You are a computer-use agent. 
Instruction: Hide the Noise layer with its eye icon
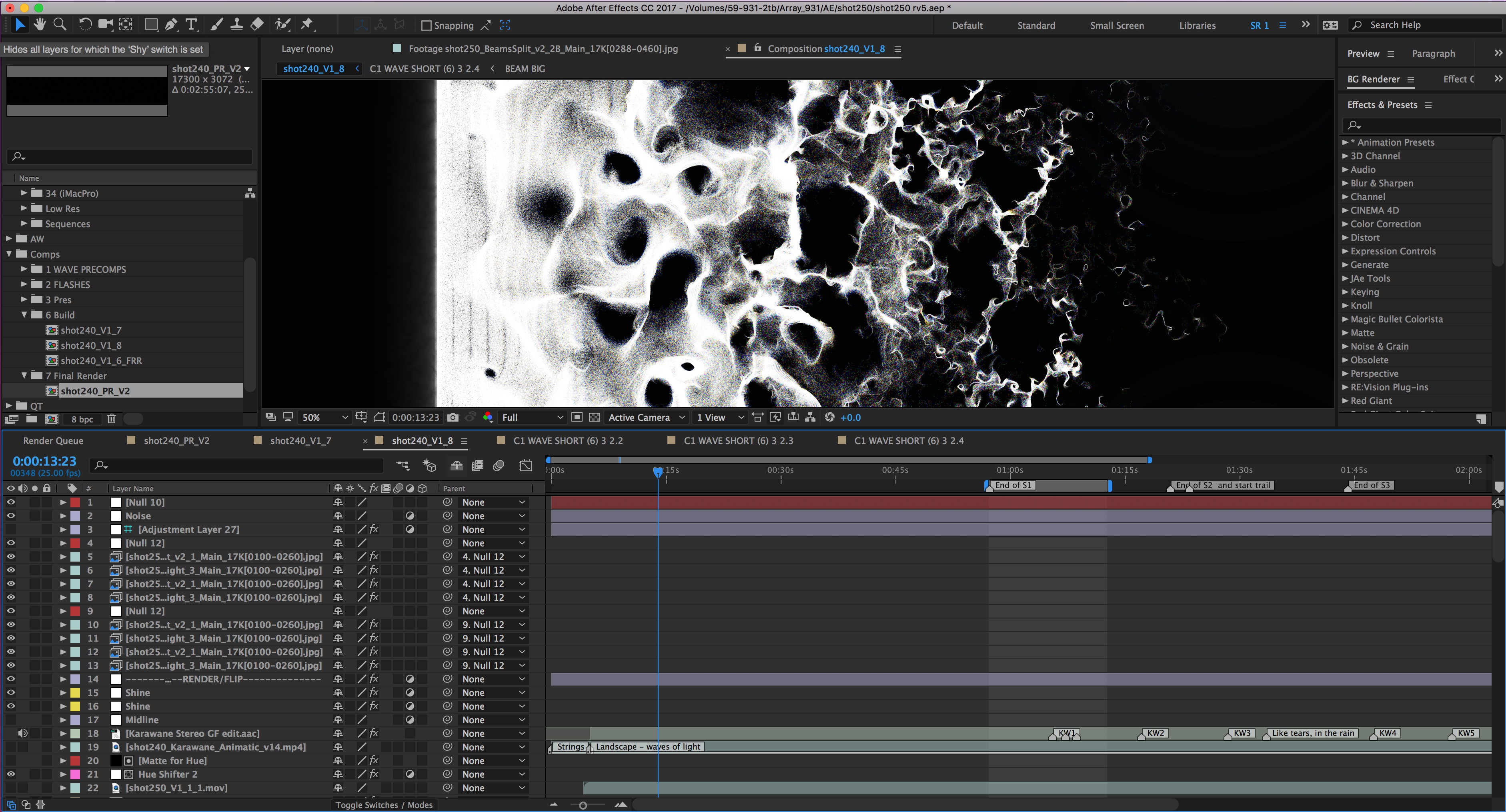(10, 516)
